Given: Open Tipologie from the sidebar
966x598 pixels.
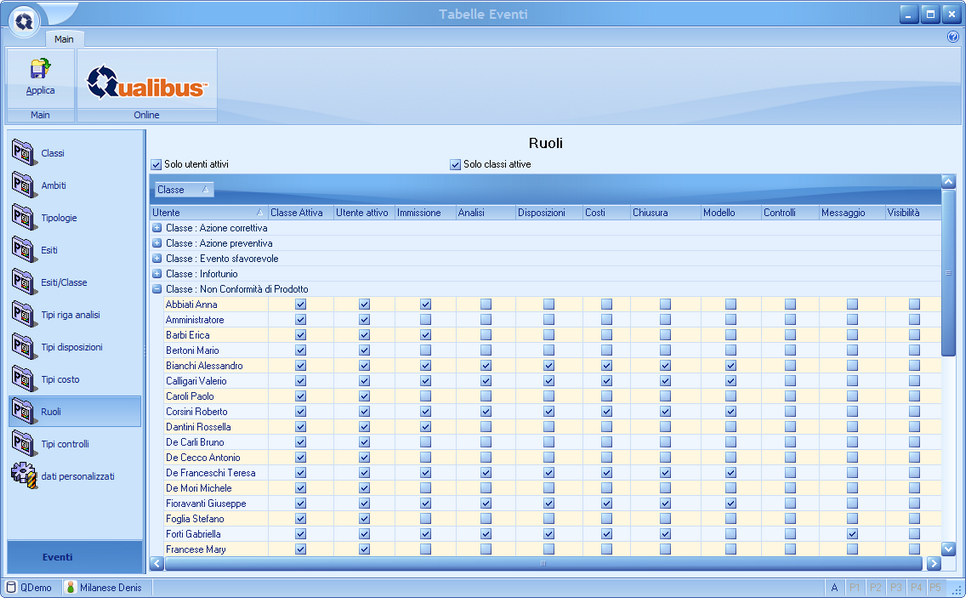Looking at the screenshot, I should [x=24, y=217].
